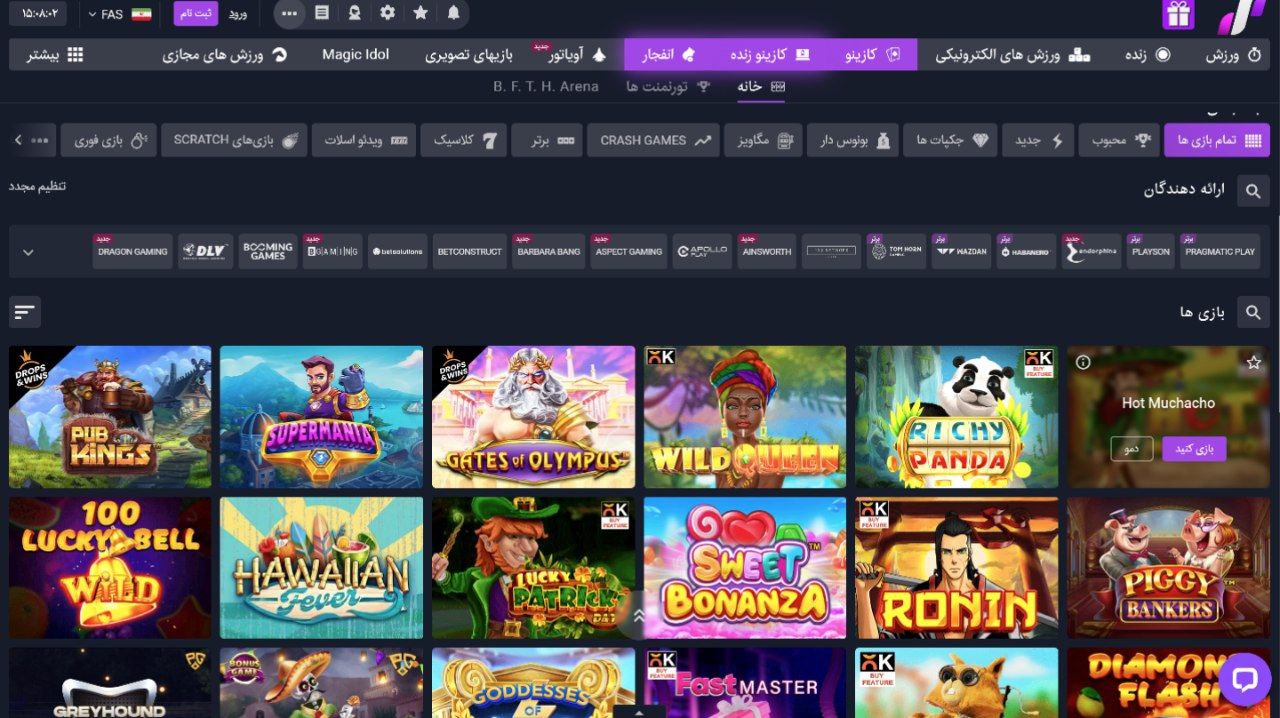Open the notifications bell icon
The height and width of the screenshot is (718, 1280).
(x=453, y=14)
